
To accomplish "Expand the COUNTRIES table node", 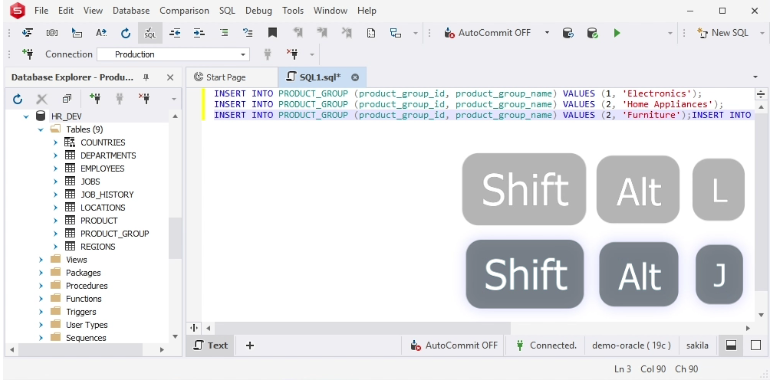I will [55, 143].
